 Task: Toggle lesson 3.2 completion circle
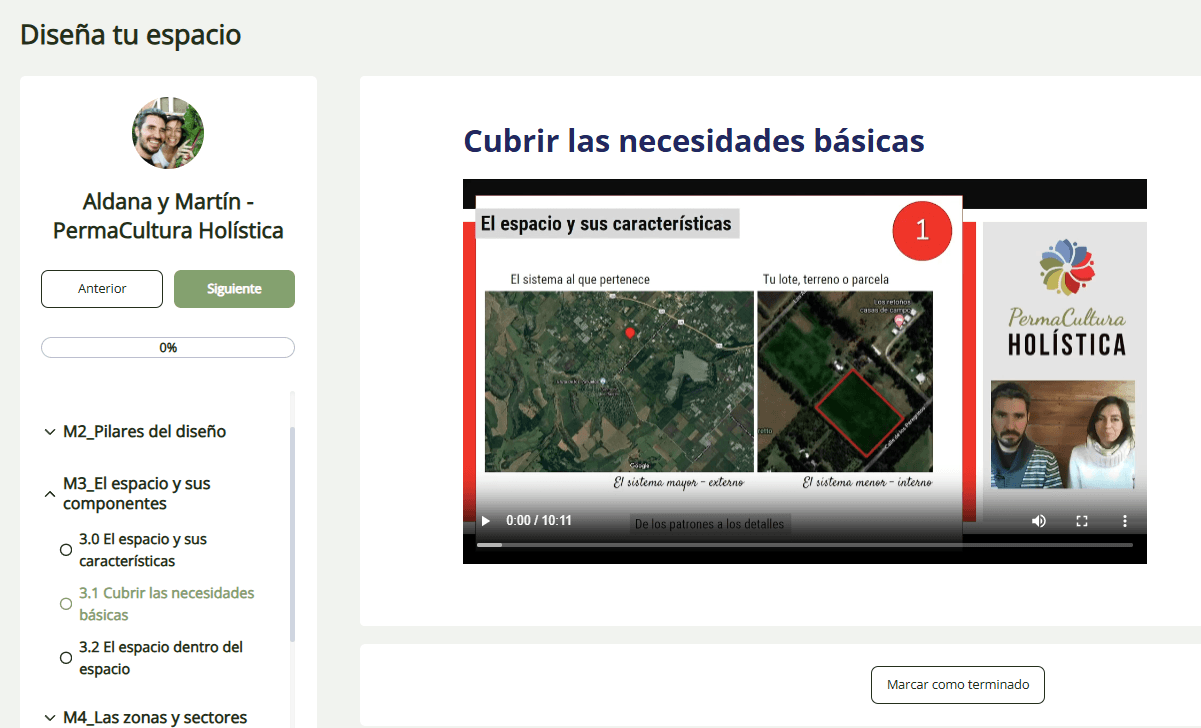tap(66, 658)
